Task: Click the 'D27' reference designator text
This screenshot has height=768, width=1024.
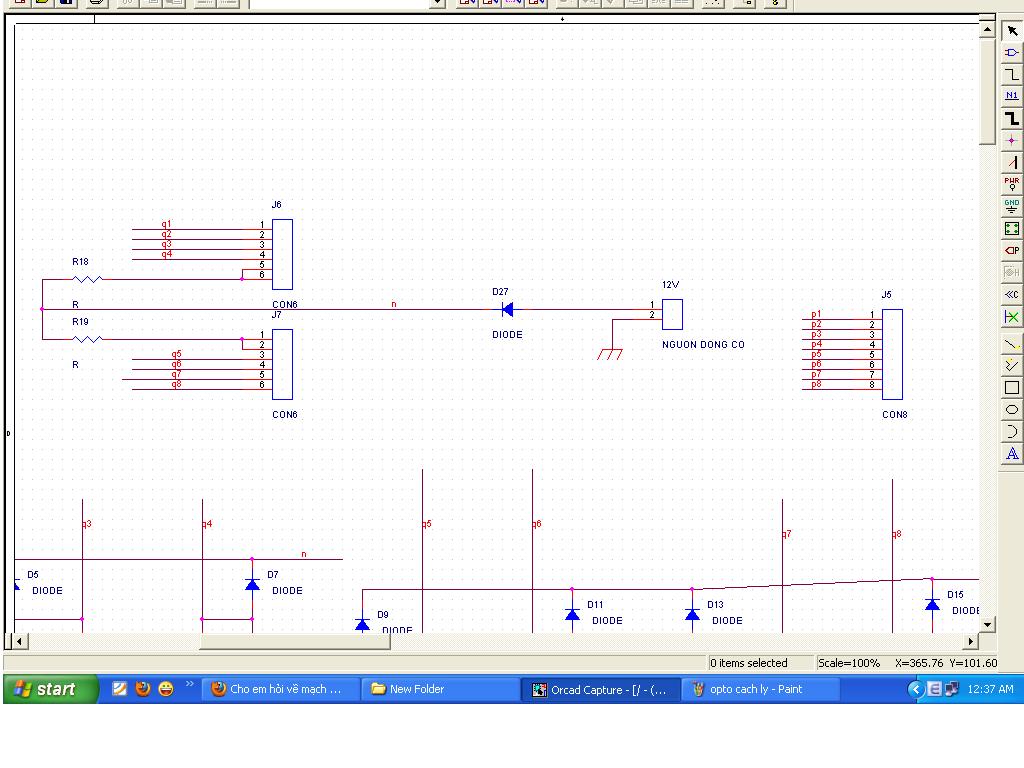Action: (500, 291)
